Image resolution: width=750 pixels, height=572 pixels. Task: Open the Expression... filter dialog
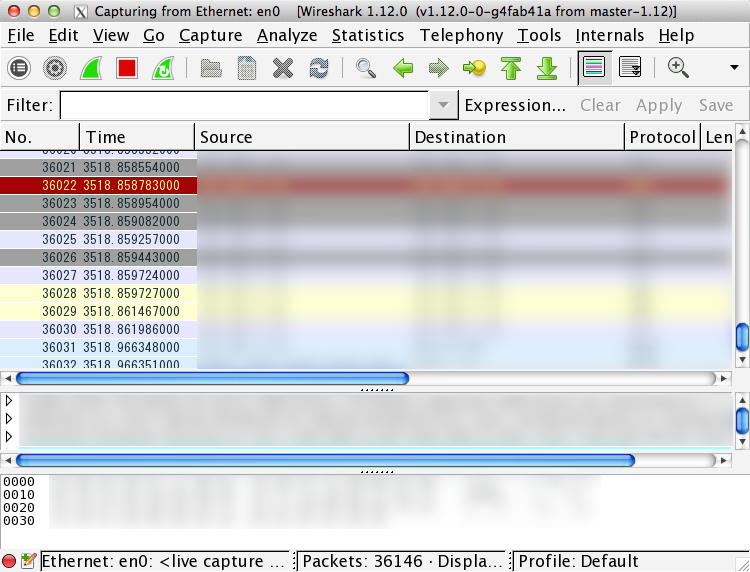tap(515, 105)
